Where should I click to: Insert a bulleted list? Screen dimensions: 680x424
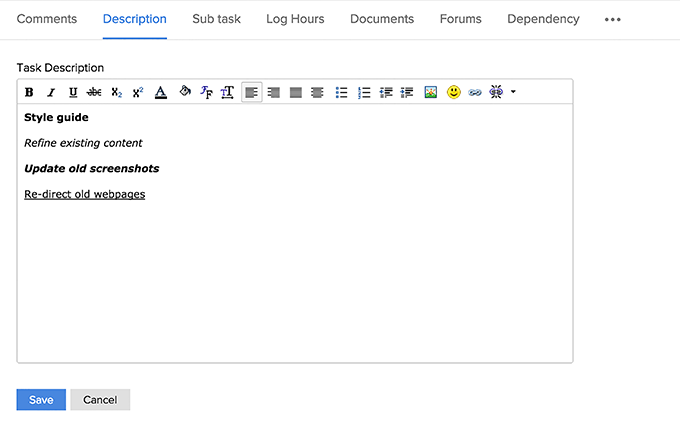[342, 92]
